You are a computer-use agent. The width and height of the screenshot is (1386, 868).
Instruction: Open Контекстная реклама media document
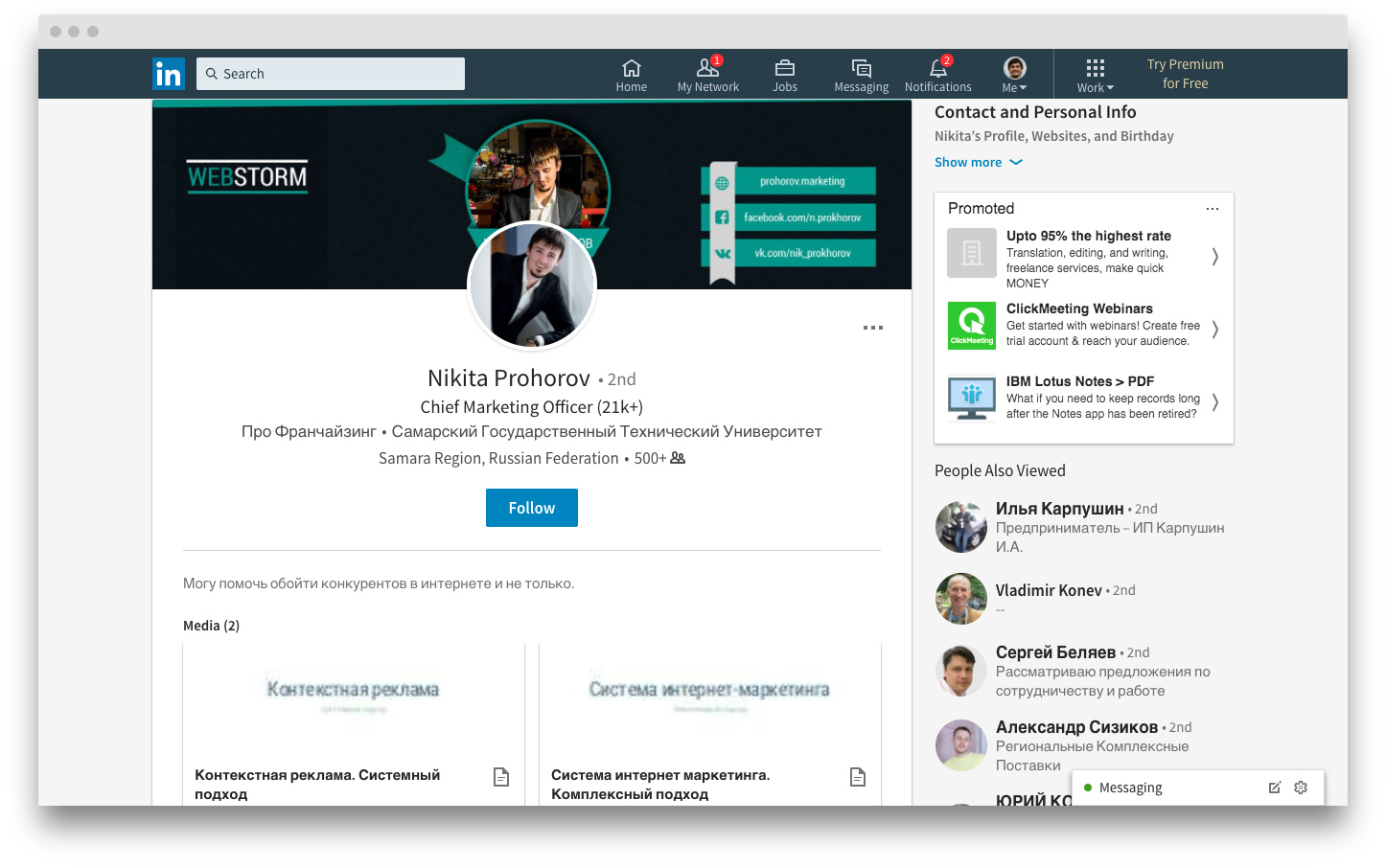pyautogui.click(x=354, y=724)
